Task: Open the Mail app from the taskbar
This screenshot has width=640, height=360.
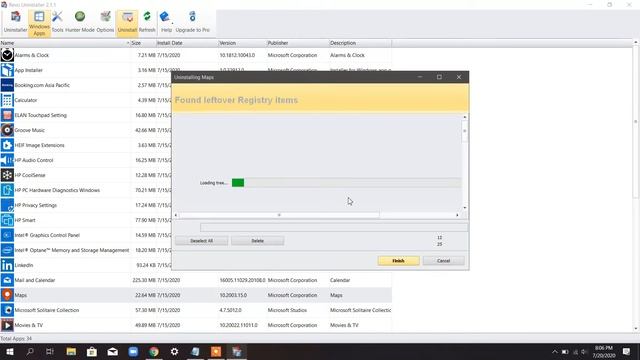Action: (113, 351)
